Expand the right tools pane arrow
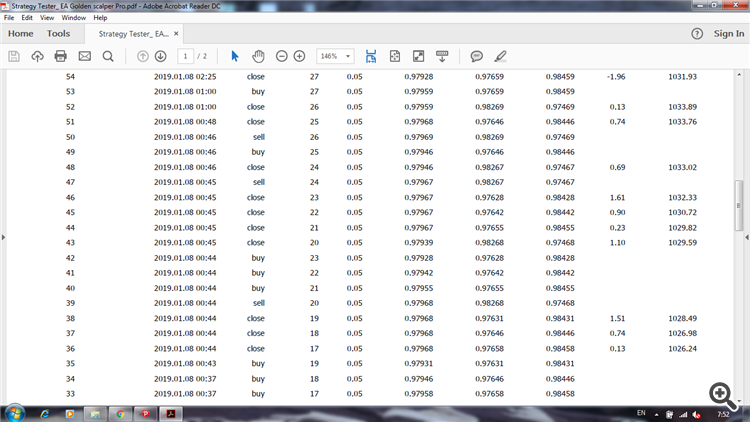Viewport: 750px width, 422px height. [x=747, y=237]
